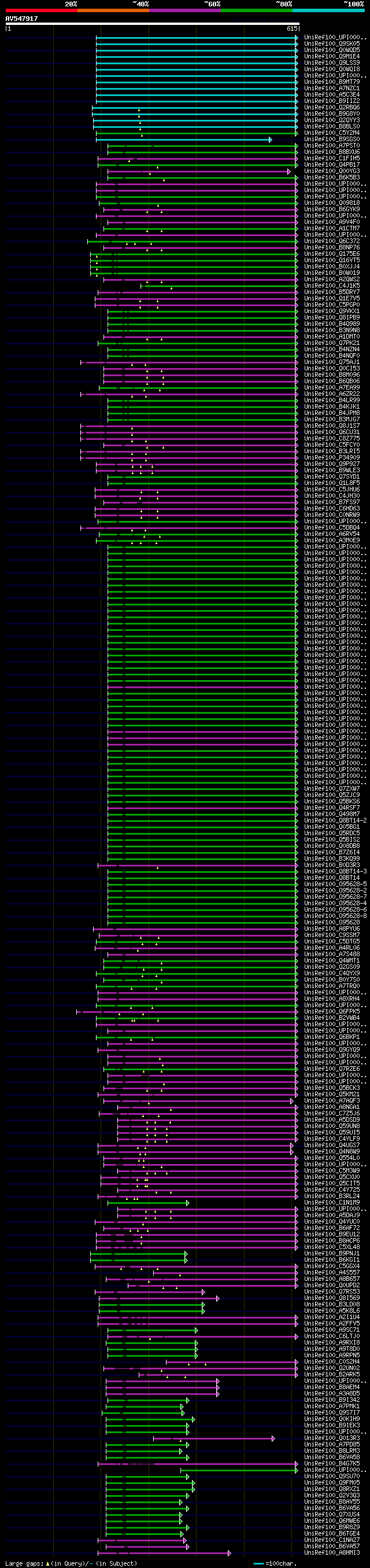Image resolution: width=370 pixels, height=1568 pixels.
Task: Select hit label UniRef100_Q9M1E4
Action: 332,57
